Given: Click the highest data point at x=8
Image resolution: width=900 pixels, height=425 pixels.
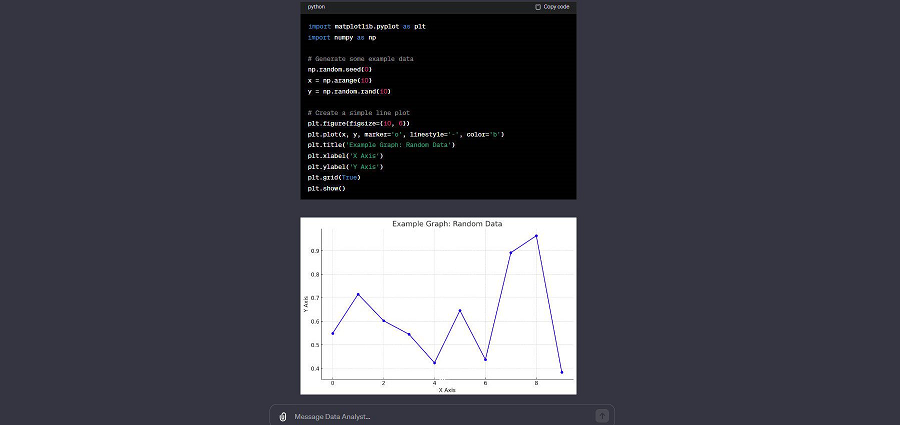Looking at the screenshot, I should click(x=536, y=236).
